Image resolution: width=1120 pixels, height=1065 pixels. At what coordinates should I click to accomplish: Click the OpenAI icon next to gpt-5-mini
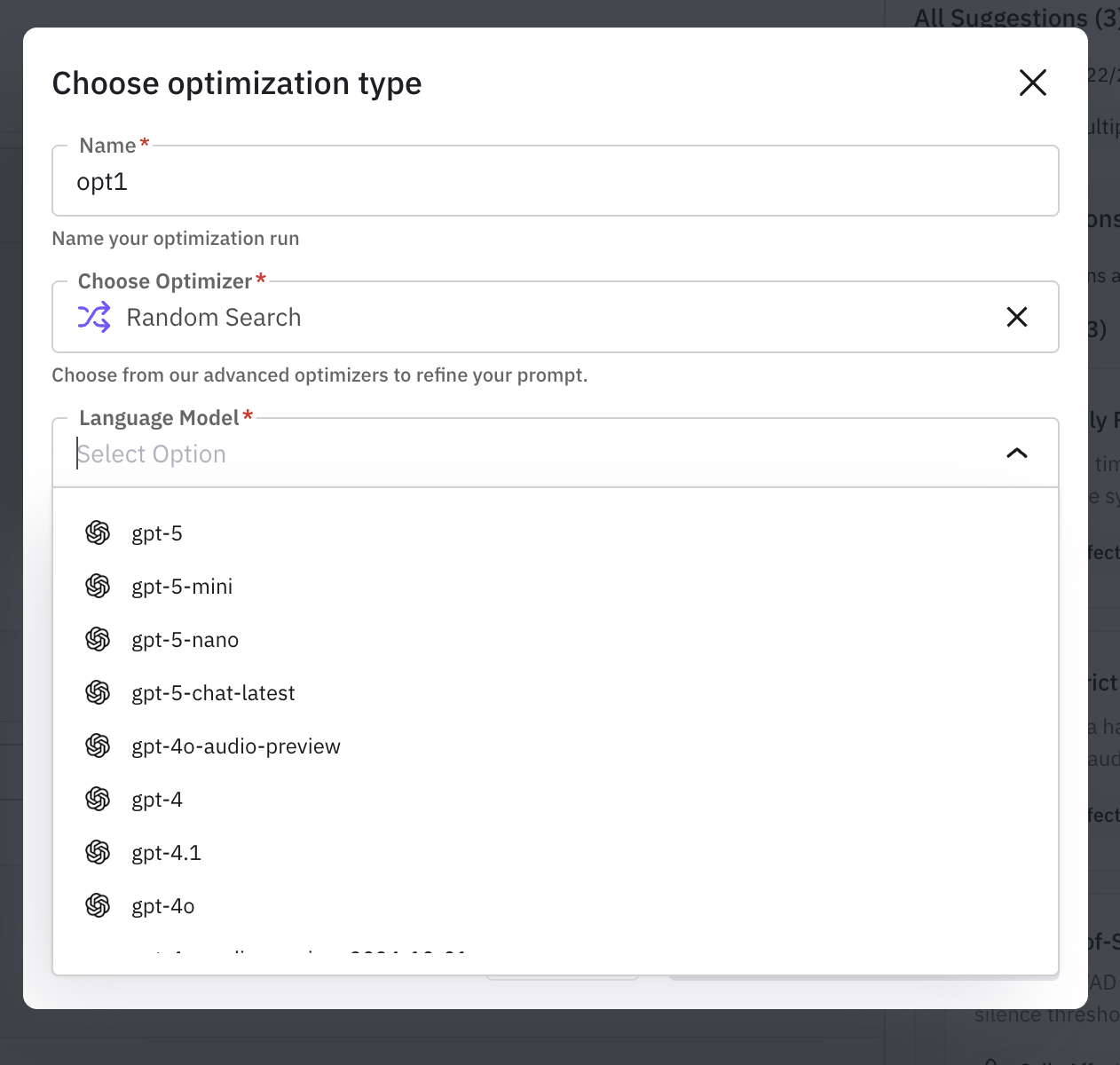pos(98,586)
